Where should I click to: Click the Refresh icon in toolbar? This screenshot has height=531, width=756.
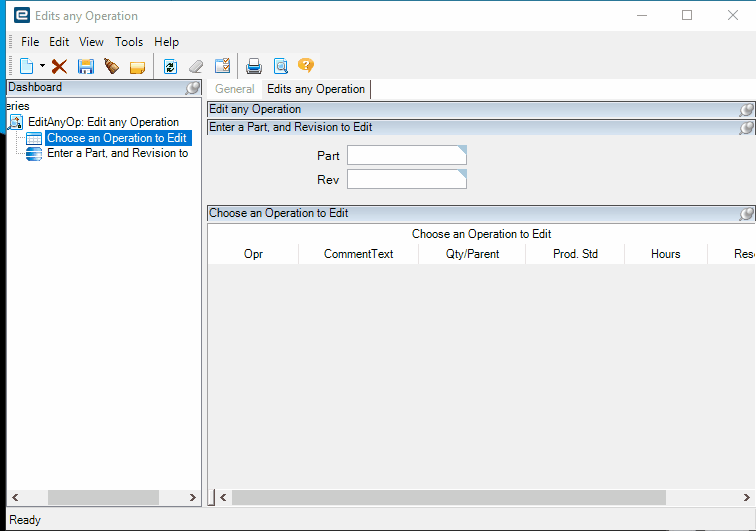[170, 66]
